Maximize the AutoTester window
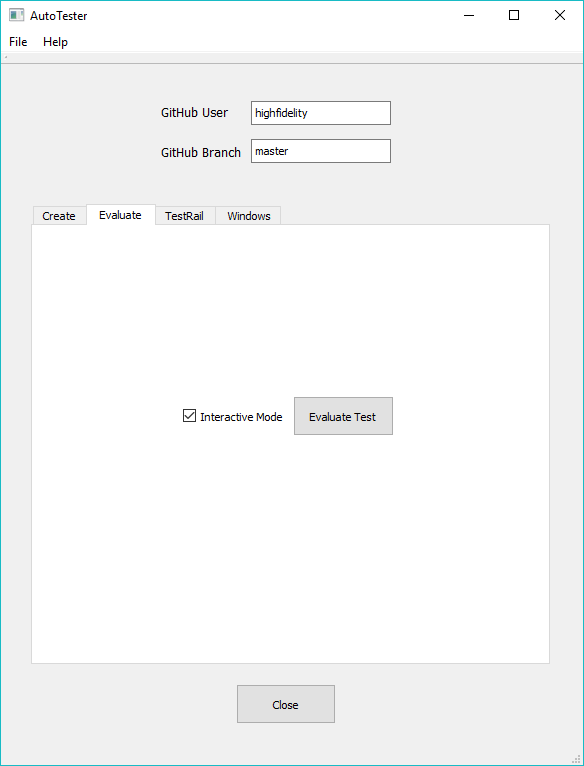 click(514, 15)
